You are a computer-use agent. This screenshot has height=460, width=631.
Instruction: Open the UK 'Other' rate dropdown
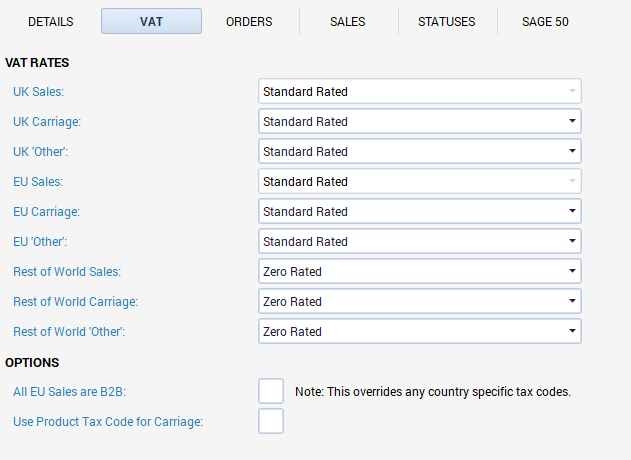(420, 151)
